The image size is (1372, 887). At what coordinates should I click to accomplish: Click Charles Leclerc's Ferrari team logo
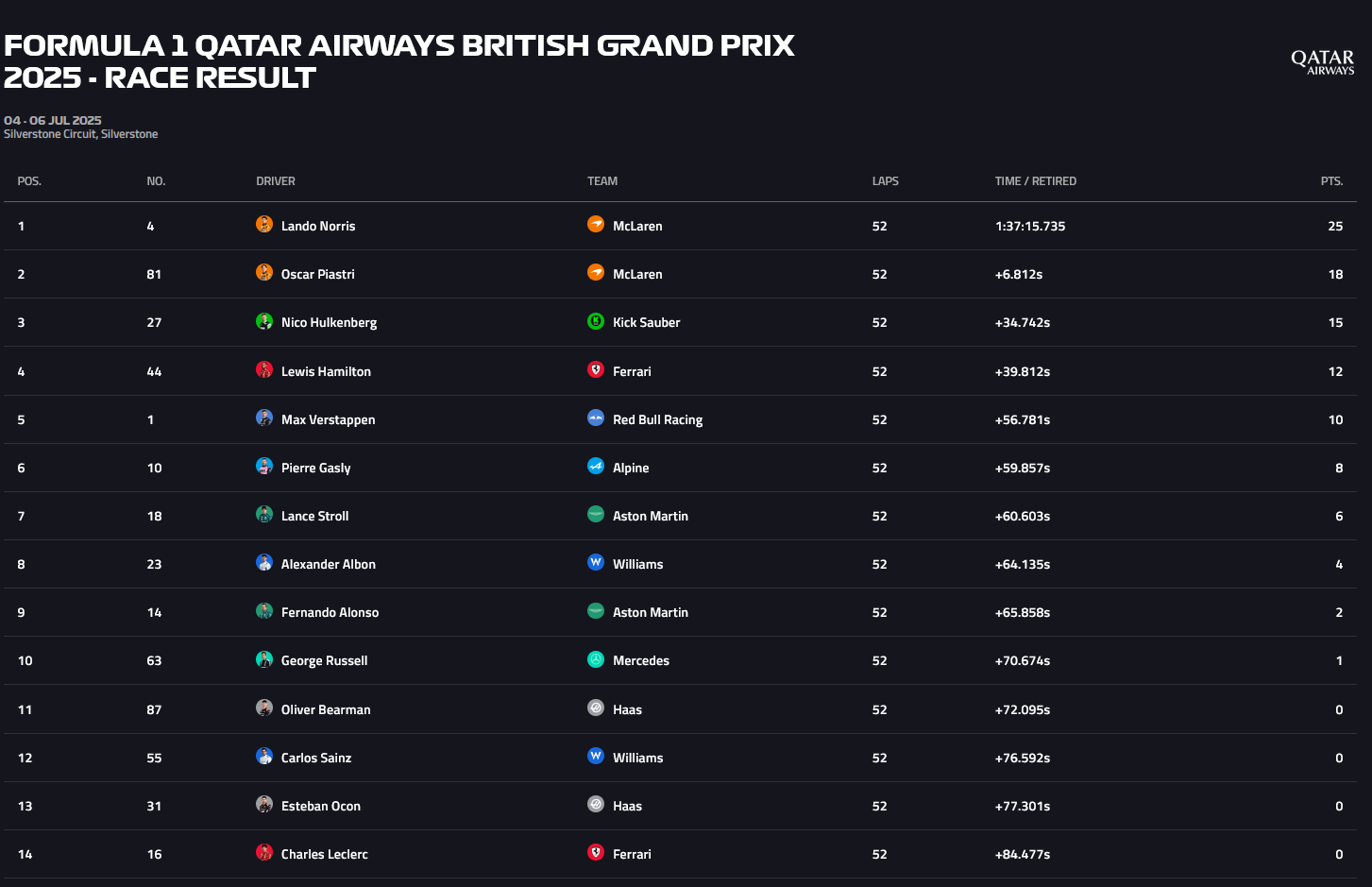pyautogui.click(x=596, y=852)
